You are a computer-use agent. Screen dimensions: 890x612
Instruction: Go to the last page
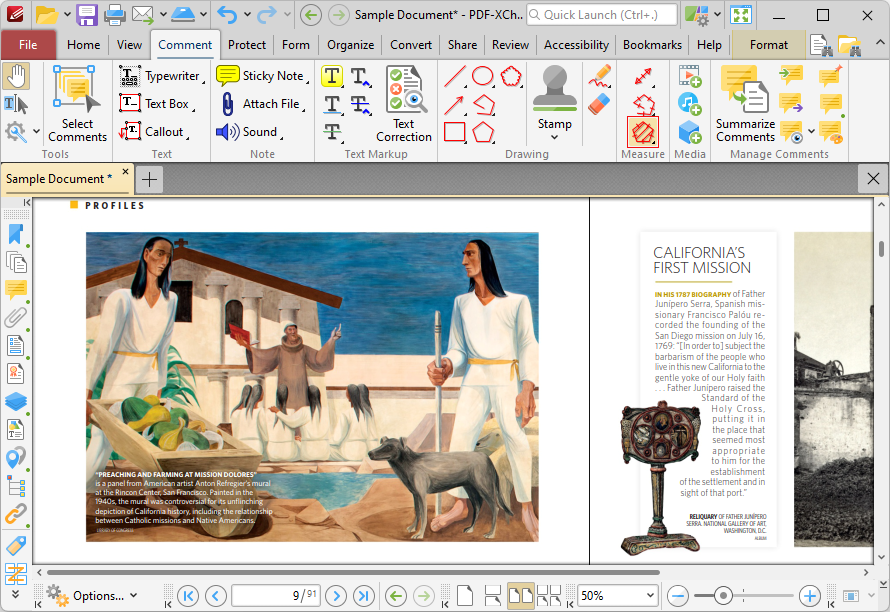(363, 596)
